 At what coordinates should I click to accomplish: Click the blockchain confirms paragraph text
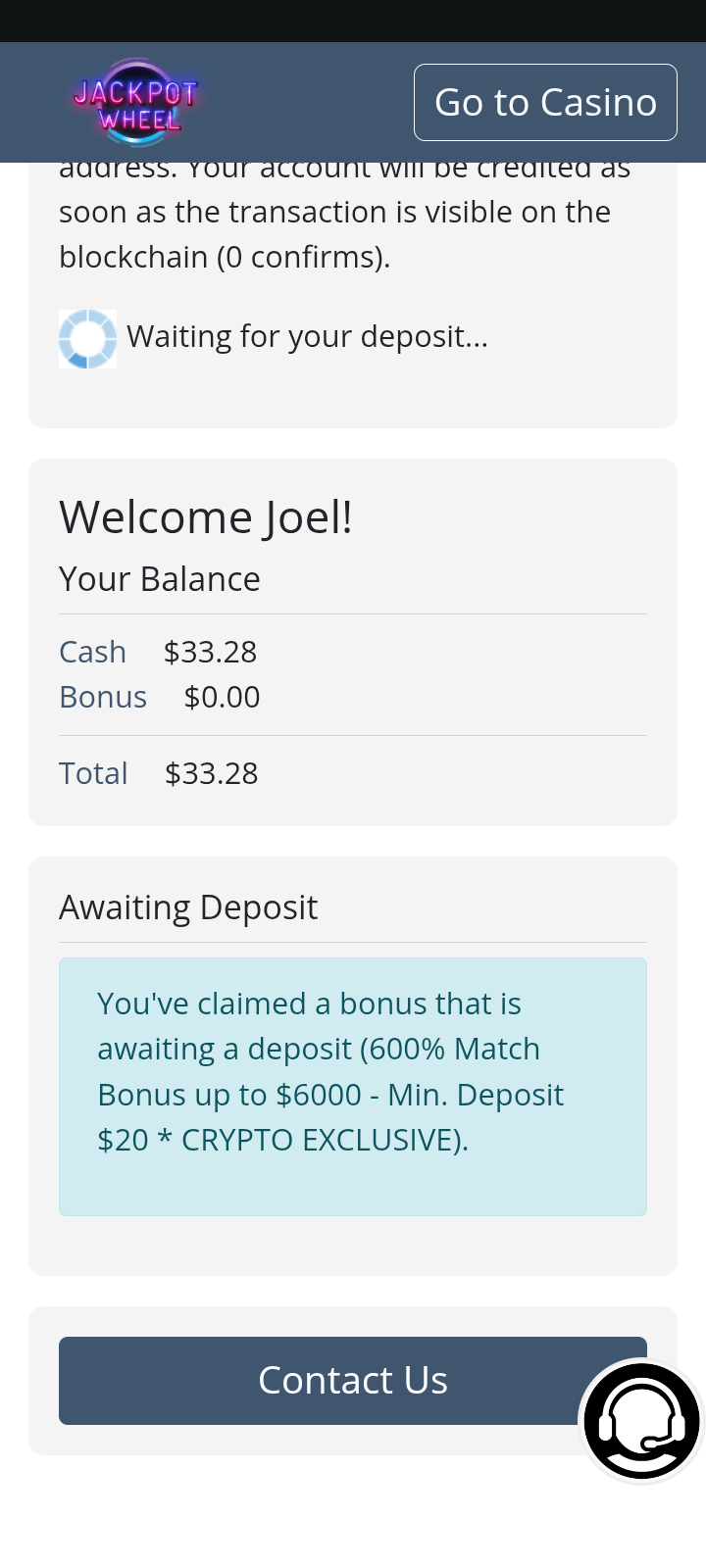(x=334, y=234)
